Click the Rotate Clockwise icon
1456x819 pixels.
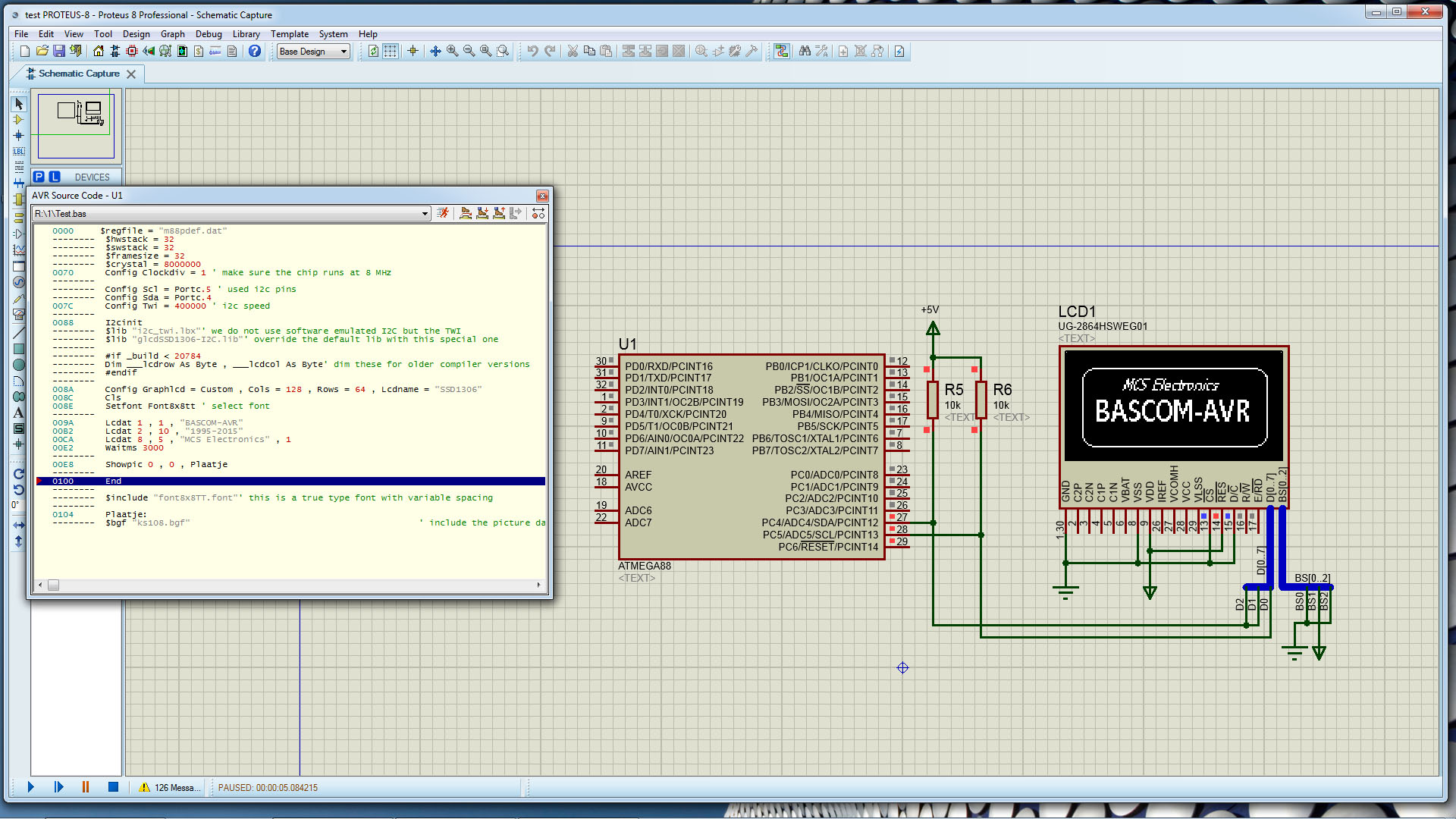pyautogui.click(x=19, y=474)
